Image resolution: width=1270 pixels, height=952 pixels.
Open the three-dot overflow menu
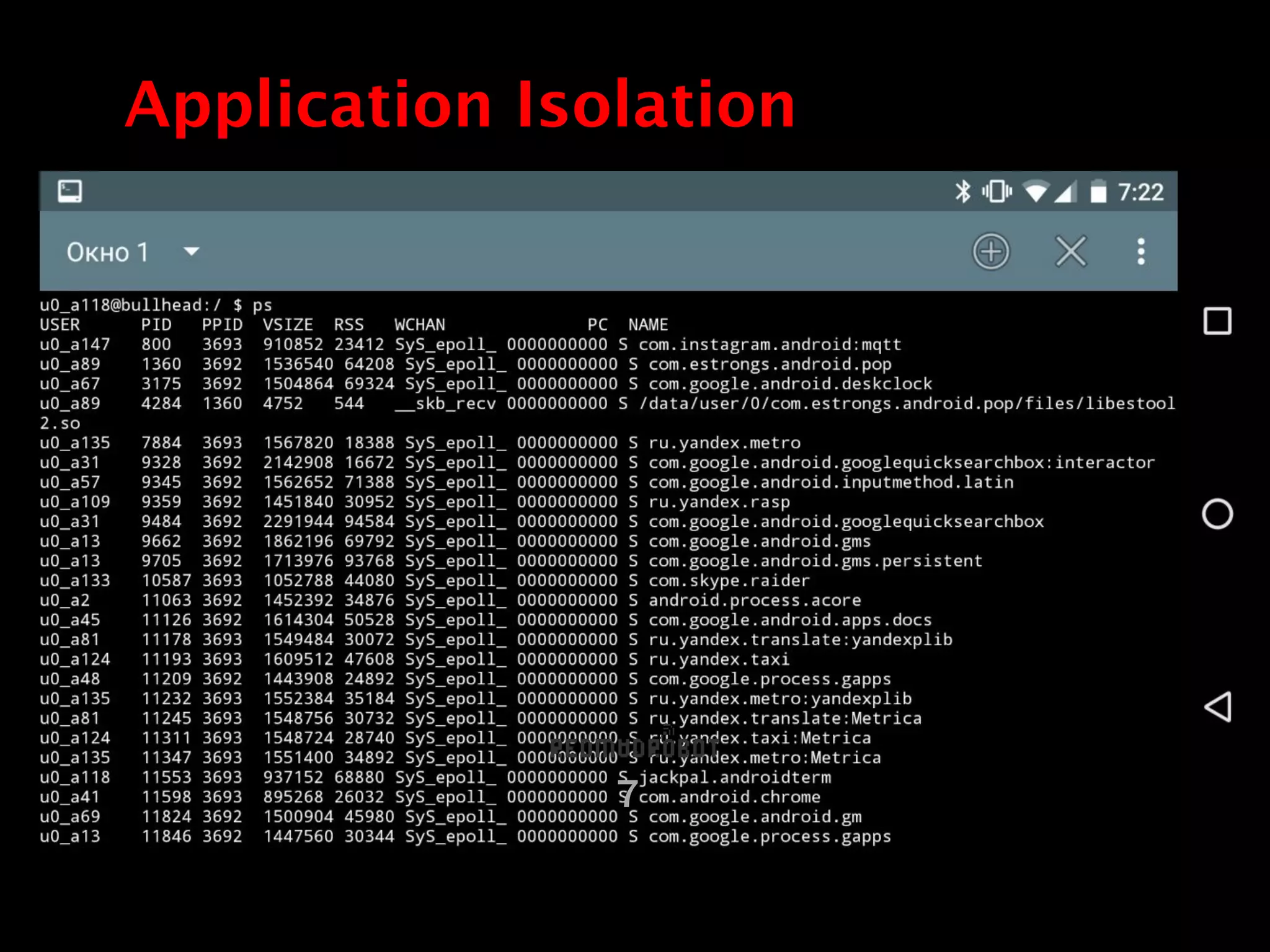(x=1140, y=252)
